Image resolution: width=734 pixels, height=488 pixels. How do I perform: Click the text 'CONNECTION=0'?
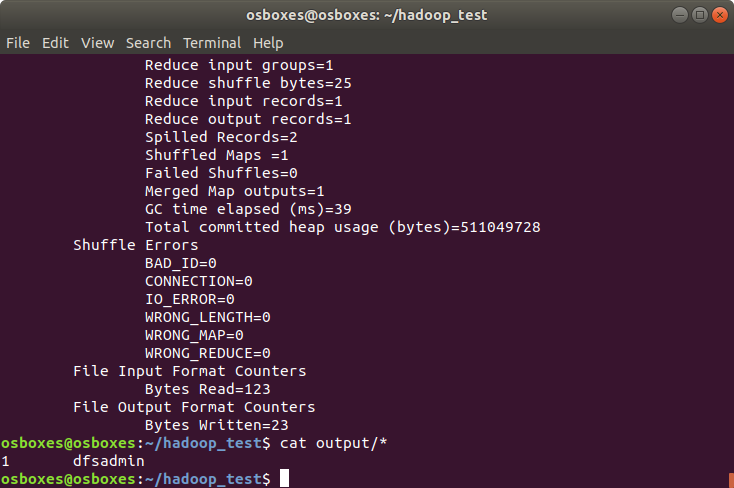[198, 281]
